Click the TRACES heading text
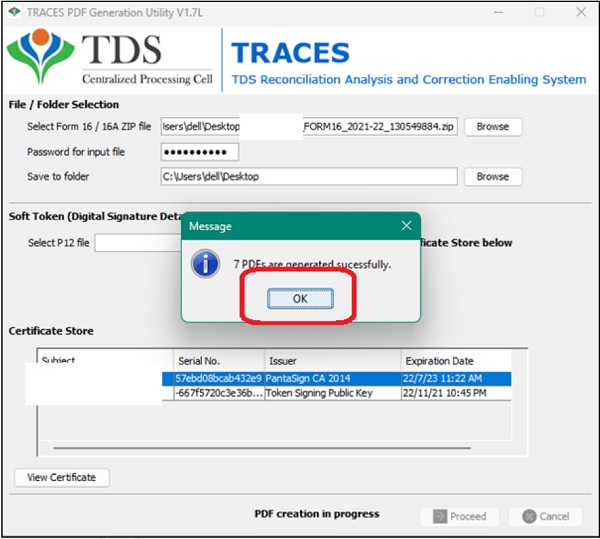Image resolution: width=600 pixels, height=539 pixels. pyautogui.click(x=290, y=52)
